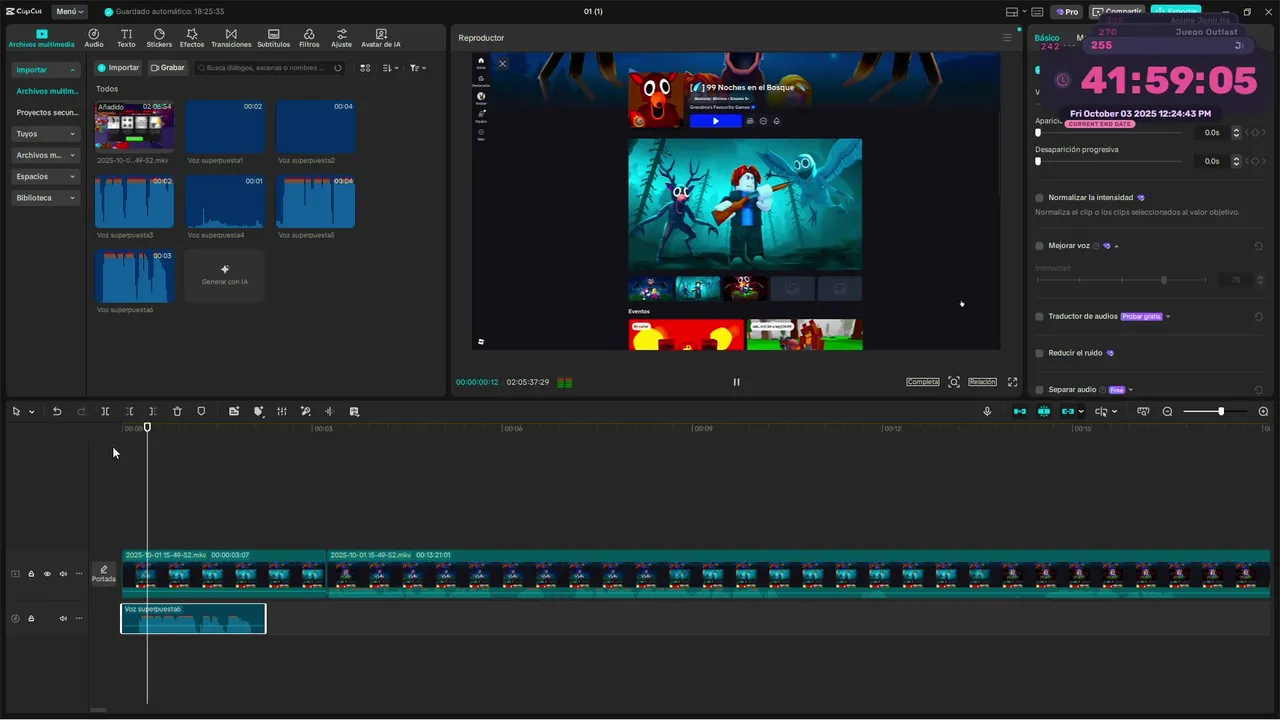The image size is (1280, 720).
Task: Click the media search field
Action: click(269, 68)
